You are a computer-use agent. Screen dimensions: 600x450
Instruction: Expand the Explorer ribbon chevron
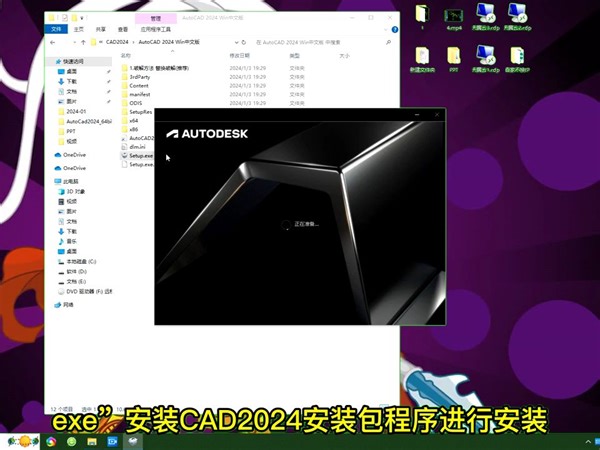pyautogui.click(x=385, y=29)
